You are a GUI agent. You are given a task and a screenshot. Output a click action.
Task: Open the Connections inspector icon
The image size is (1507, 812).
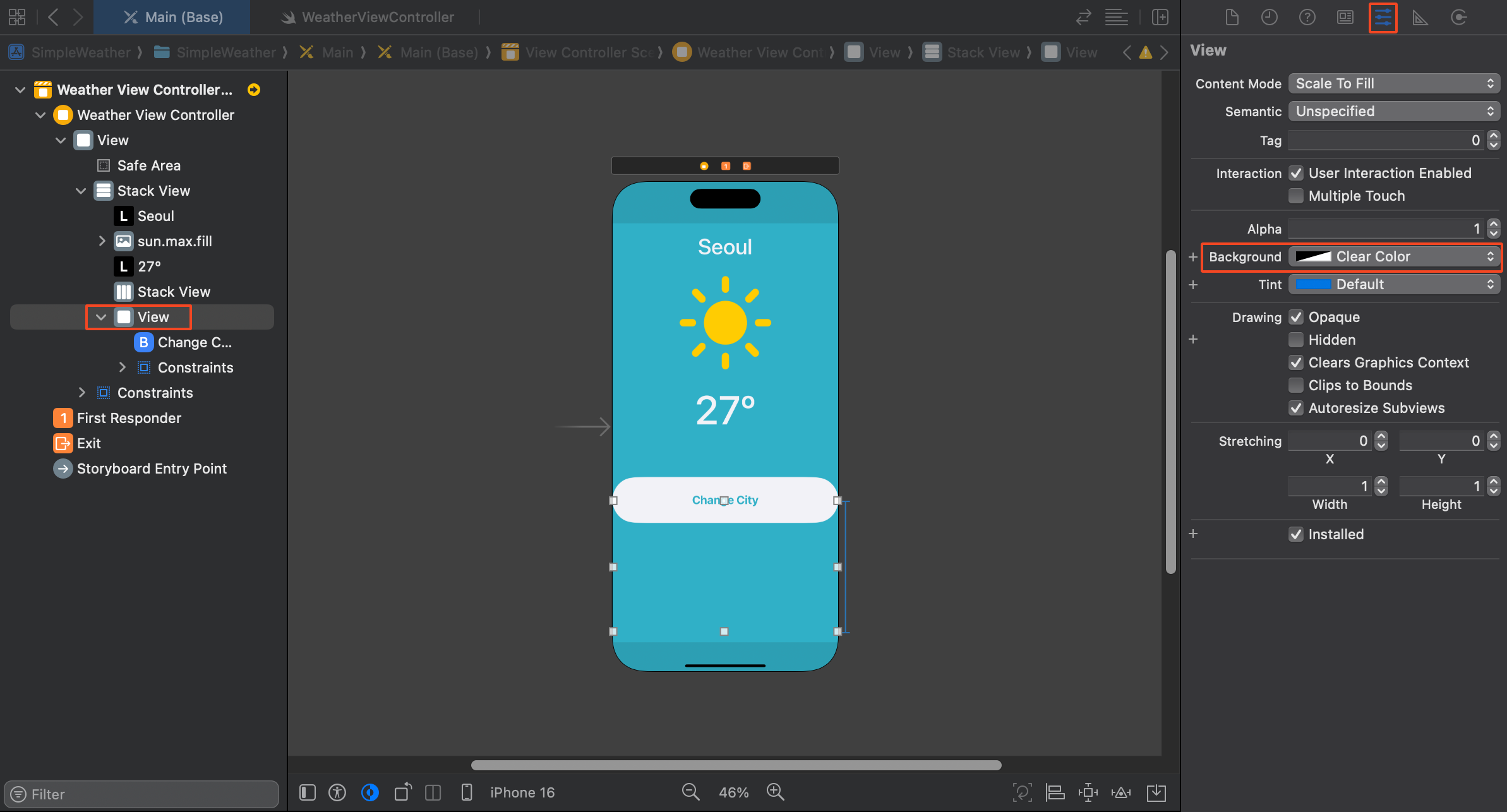(1458, 18)
